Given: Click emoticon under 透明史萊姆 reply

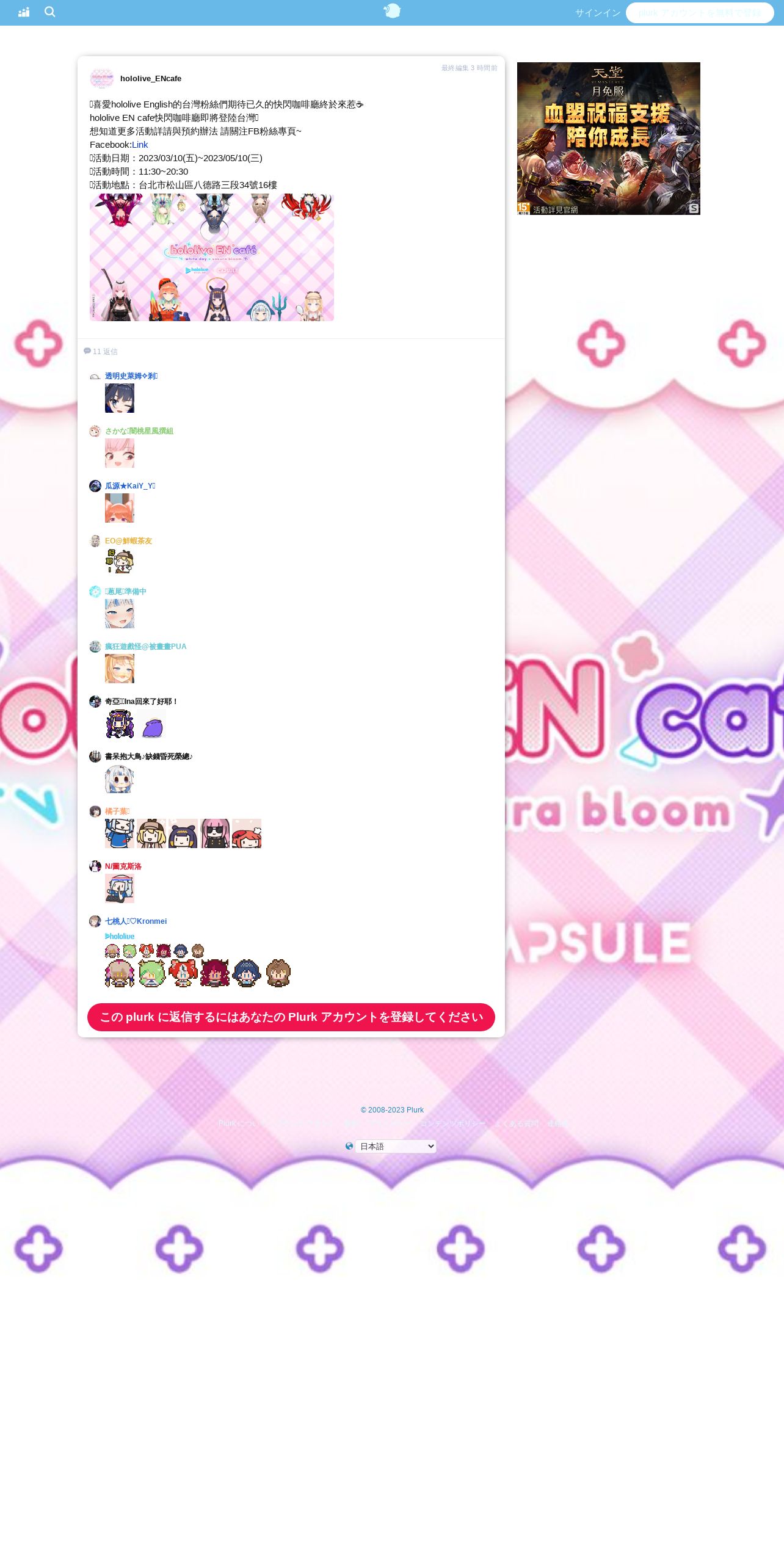Looking at the screenshot, I should click(120, 398).
